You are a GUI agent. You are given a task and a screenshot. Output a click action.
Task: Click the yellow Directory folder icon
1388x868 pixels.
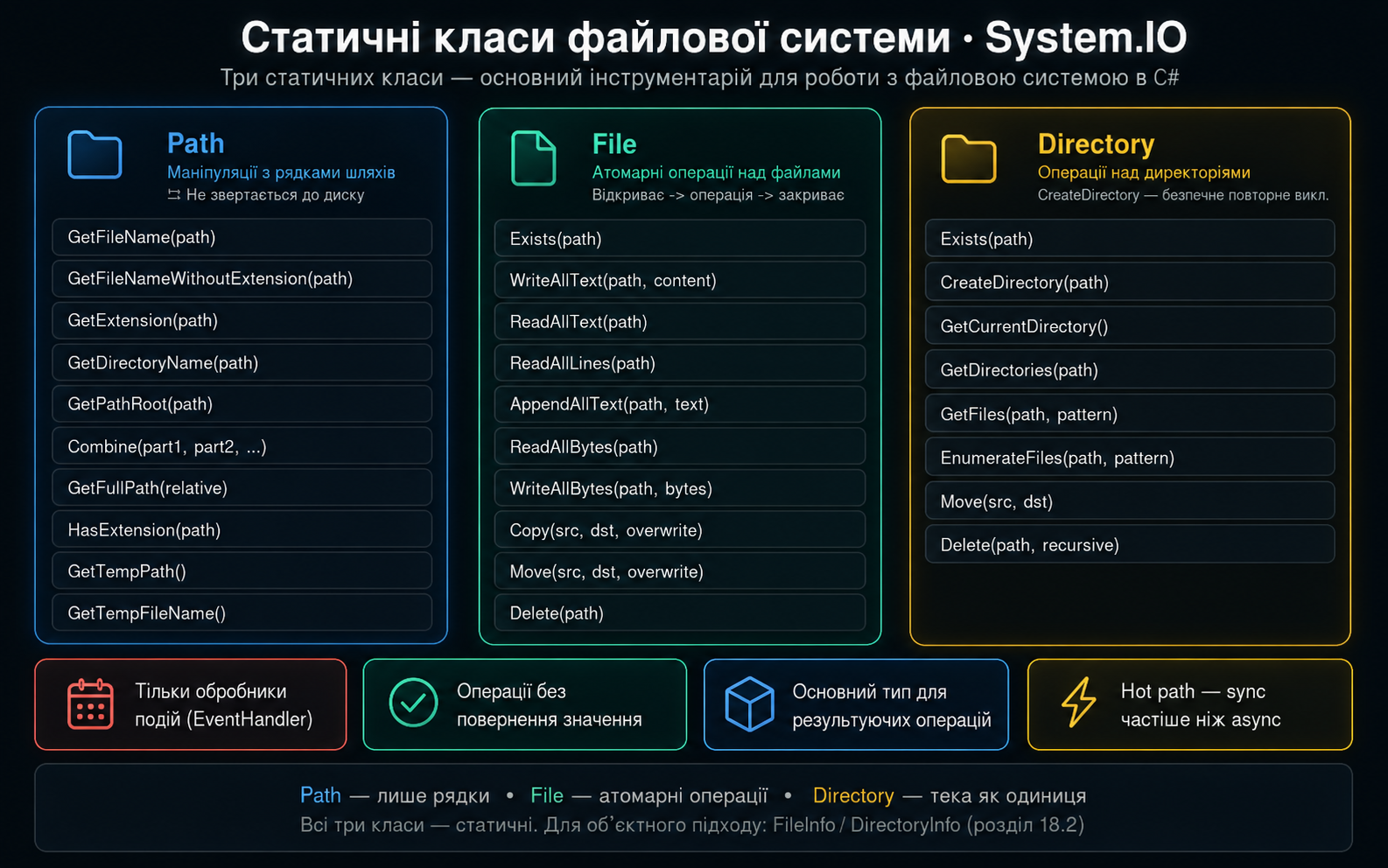point(969,158)
